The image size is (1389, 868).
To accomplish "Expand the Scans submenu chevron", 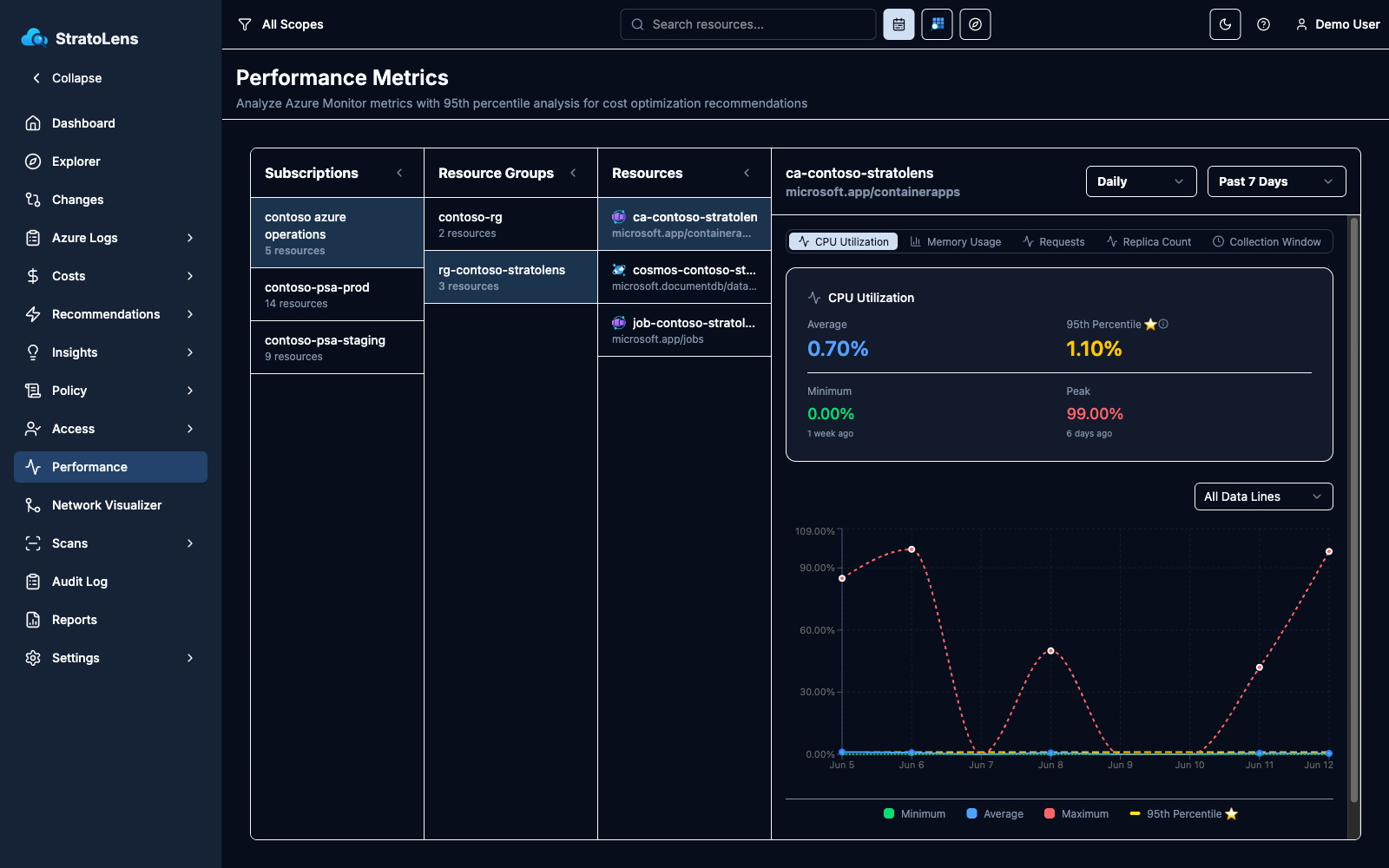I will (x=190, y=543).
